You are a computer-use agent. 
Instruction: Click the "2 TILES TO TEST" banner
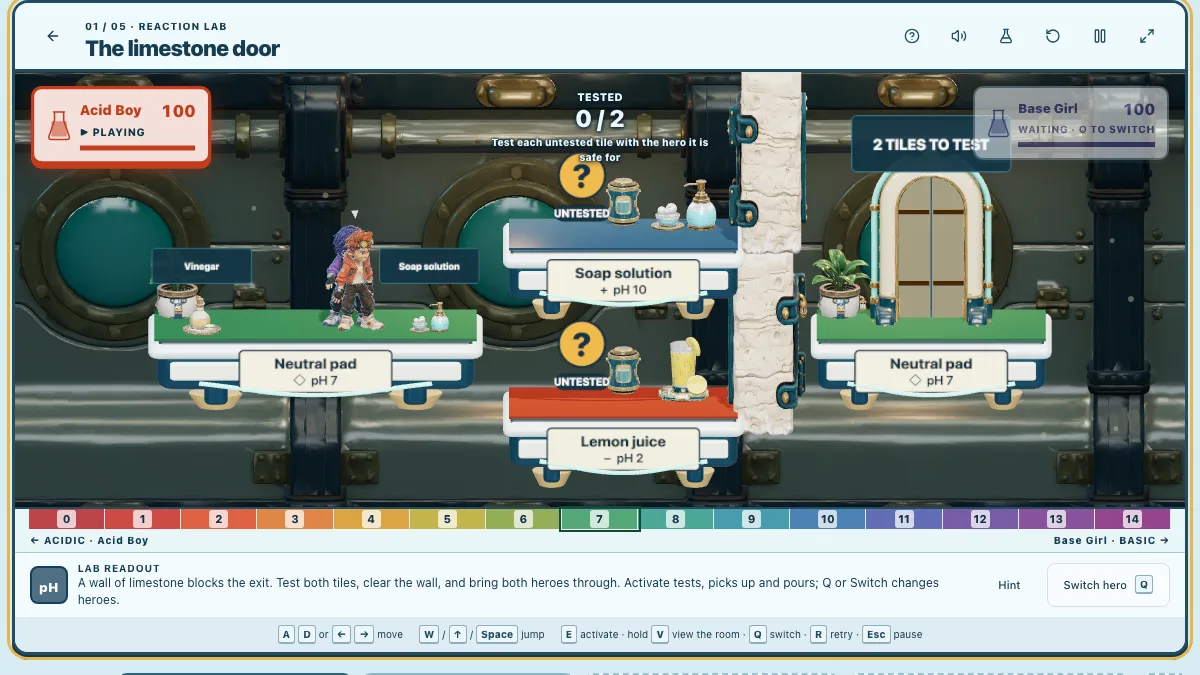tap(930, 144)
